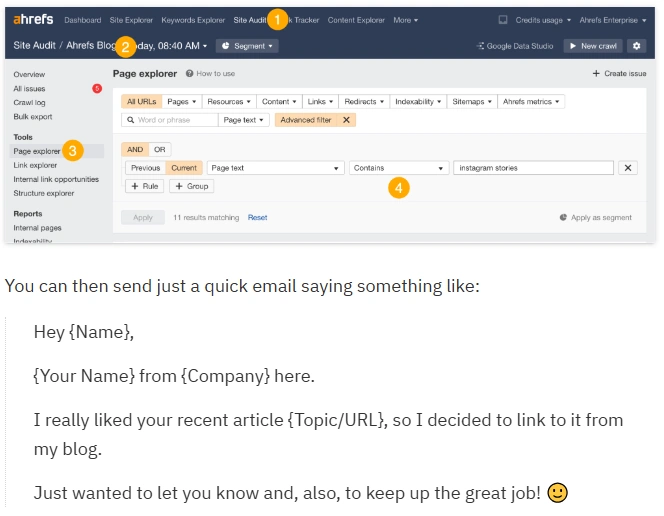
Task: Open the Ahrefs Enterprise account menu
Action: [x=613, y=20]
